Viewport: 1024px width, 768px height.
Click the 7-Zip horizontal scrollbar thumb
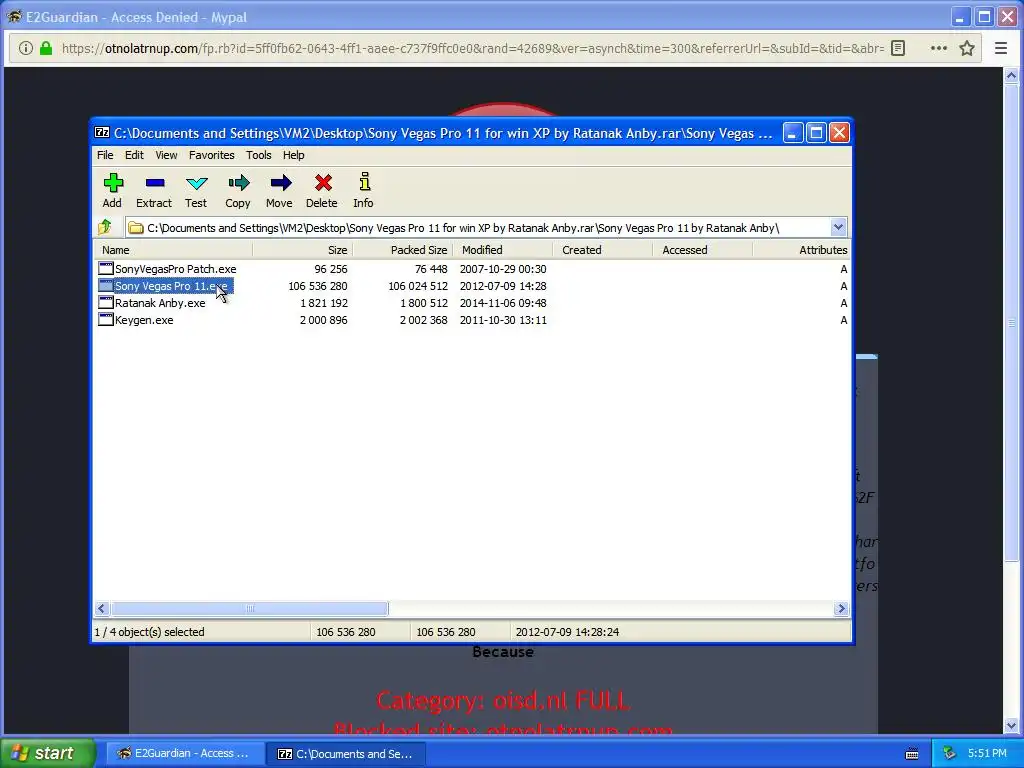[249, 608]
